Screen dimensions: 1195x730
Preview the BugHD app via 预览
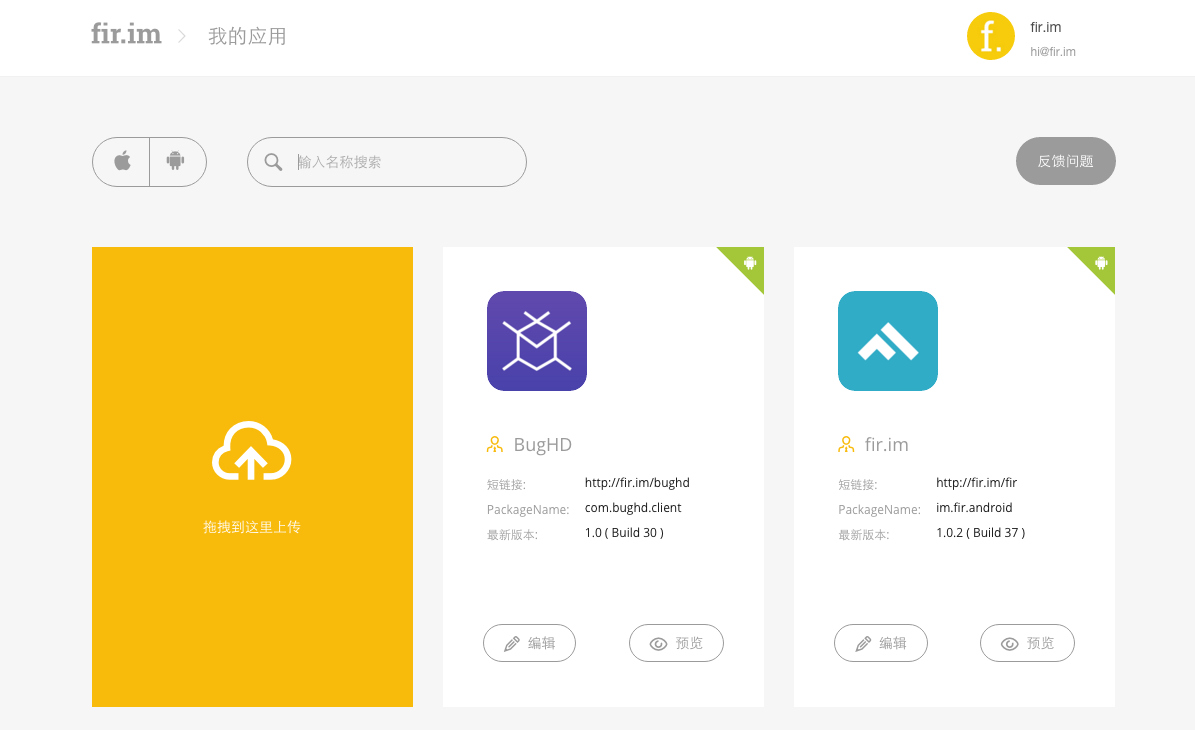(676, 643)
